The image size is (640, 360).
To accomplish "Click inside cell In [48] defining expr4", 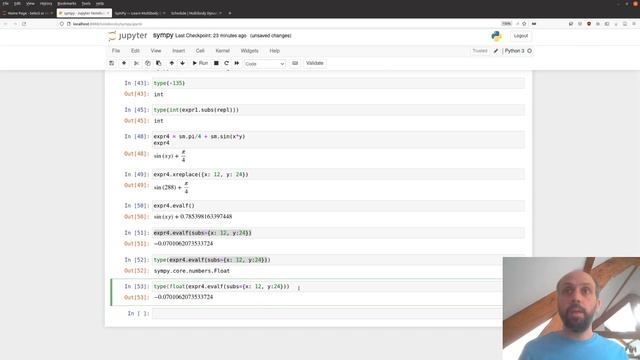I will point(338,140).
